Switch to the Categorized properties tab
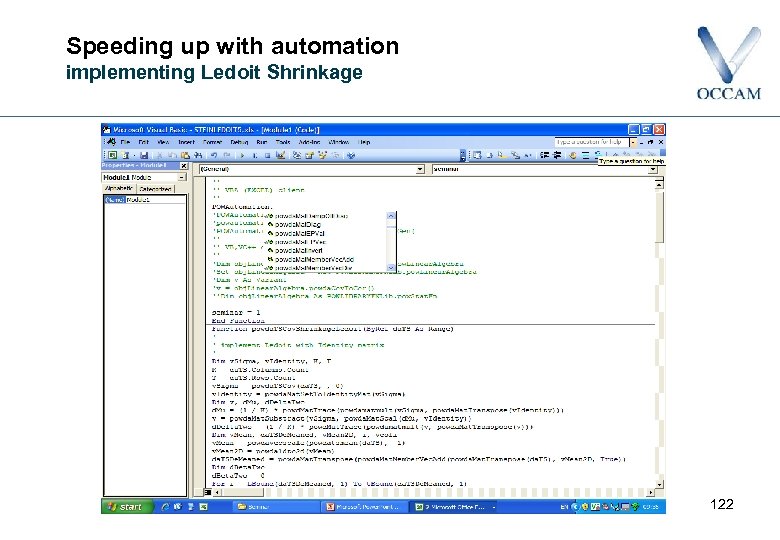Image resolution: width=780 pixels, height=540 pixels. (x=155, y=189)
